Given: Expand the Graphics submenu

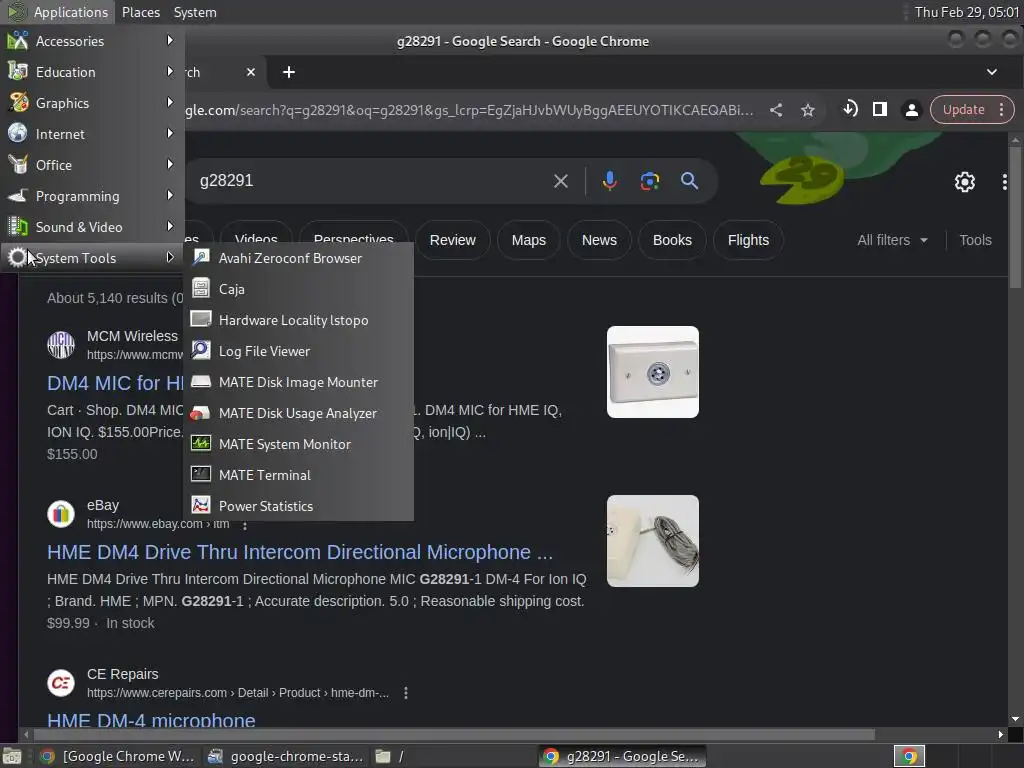Looking at the screenshot, I should (92, 103).
